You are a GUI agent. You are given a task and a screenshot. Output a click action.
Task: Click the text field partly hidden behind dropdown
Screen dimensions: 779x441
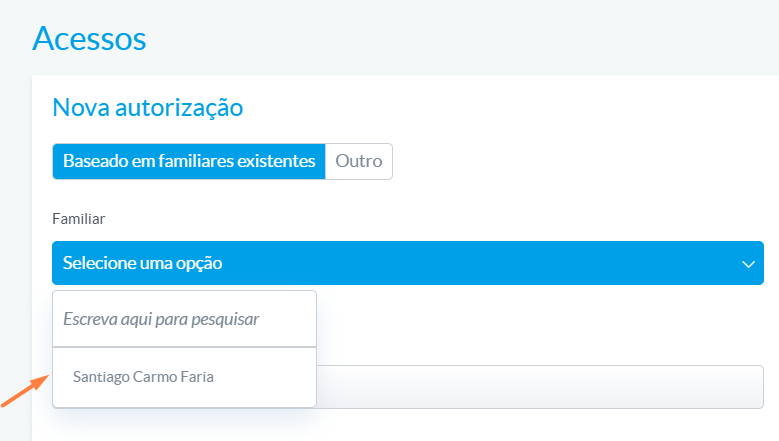tap(540, 387)
